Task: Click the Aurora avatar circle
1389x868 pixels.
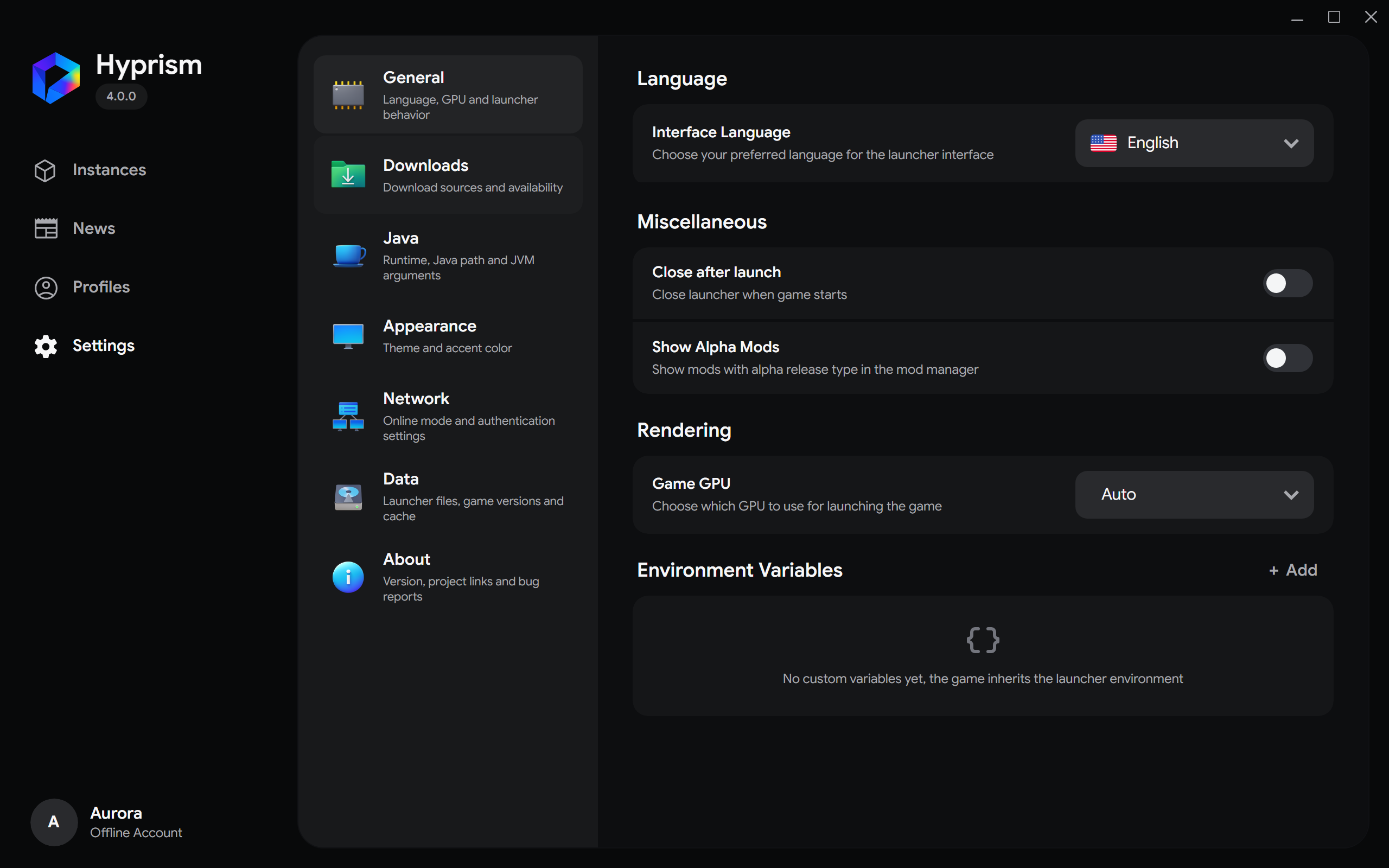Action: 54,822
